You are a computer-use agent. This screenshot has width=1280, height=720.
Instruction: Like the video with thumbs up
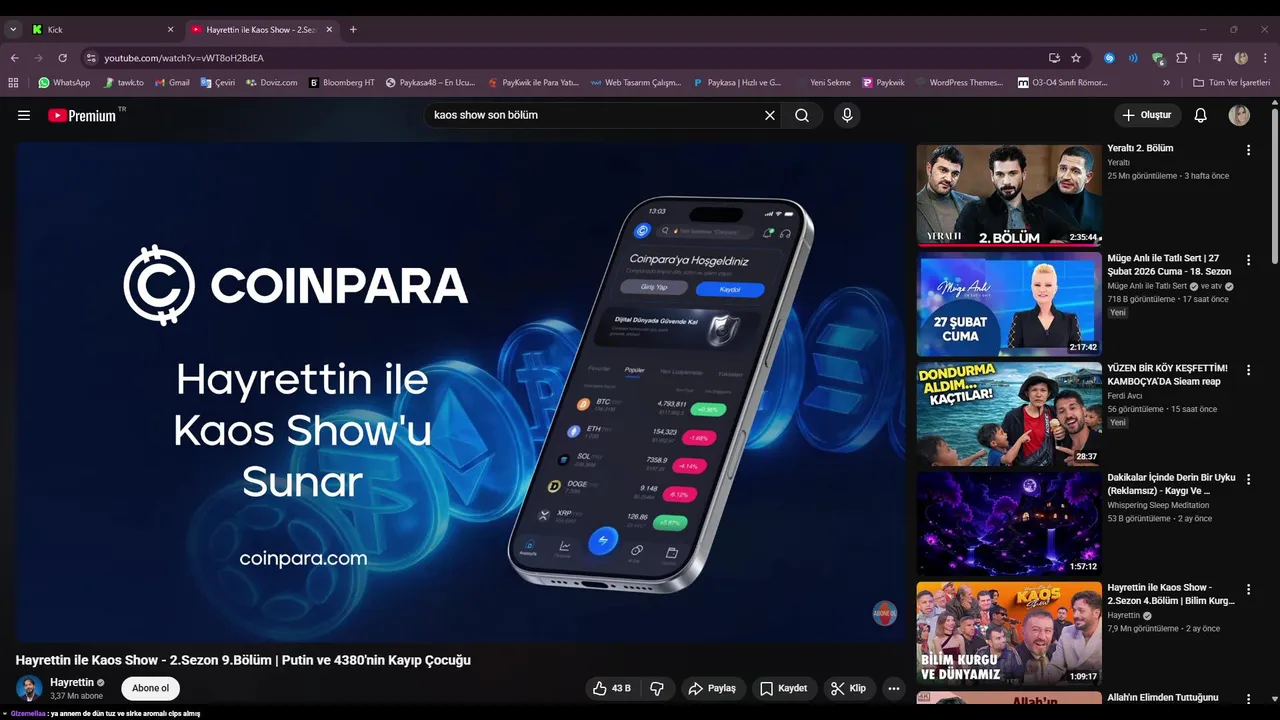pyautogui.click(x=612, y=688)
